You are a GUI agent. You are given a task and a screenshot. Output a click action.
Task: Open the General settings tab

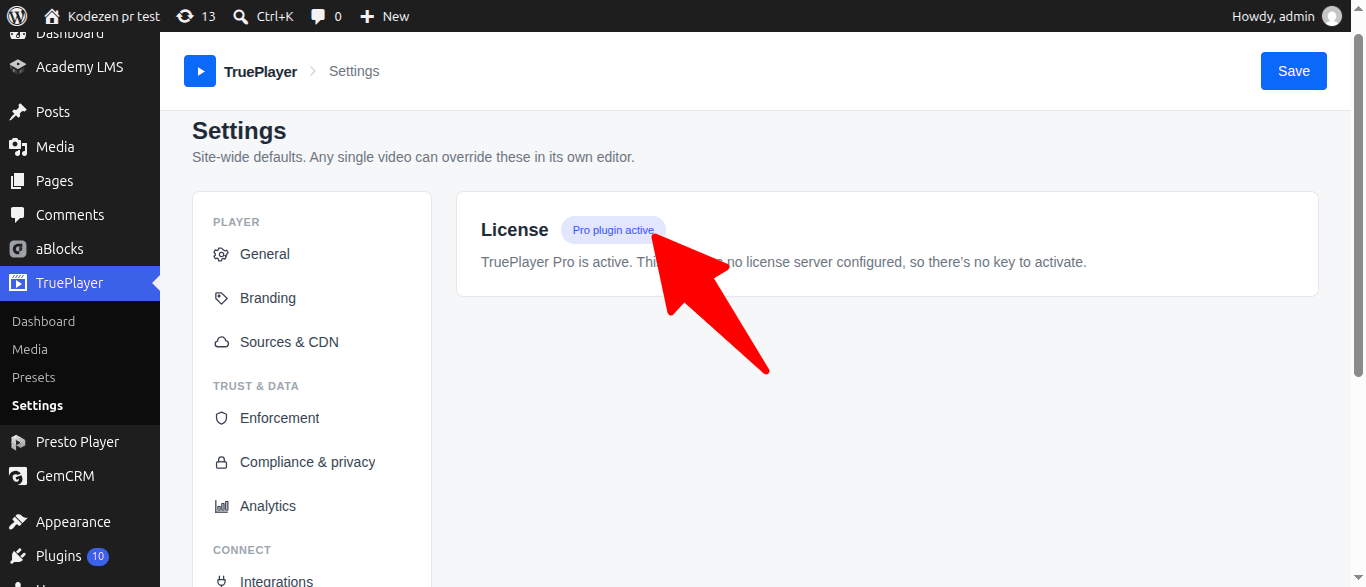coord(312,254)
